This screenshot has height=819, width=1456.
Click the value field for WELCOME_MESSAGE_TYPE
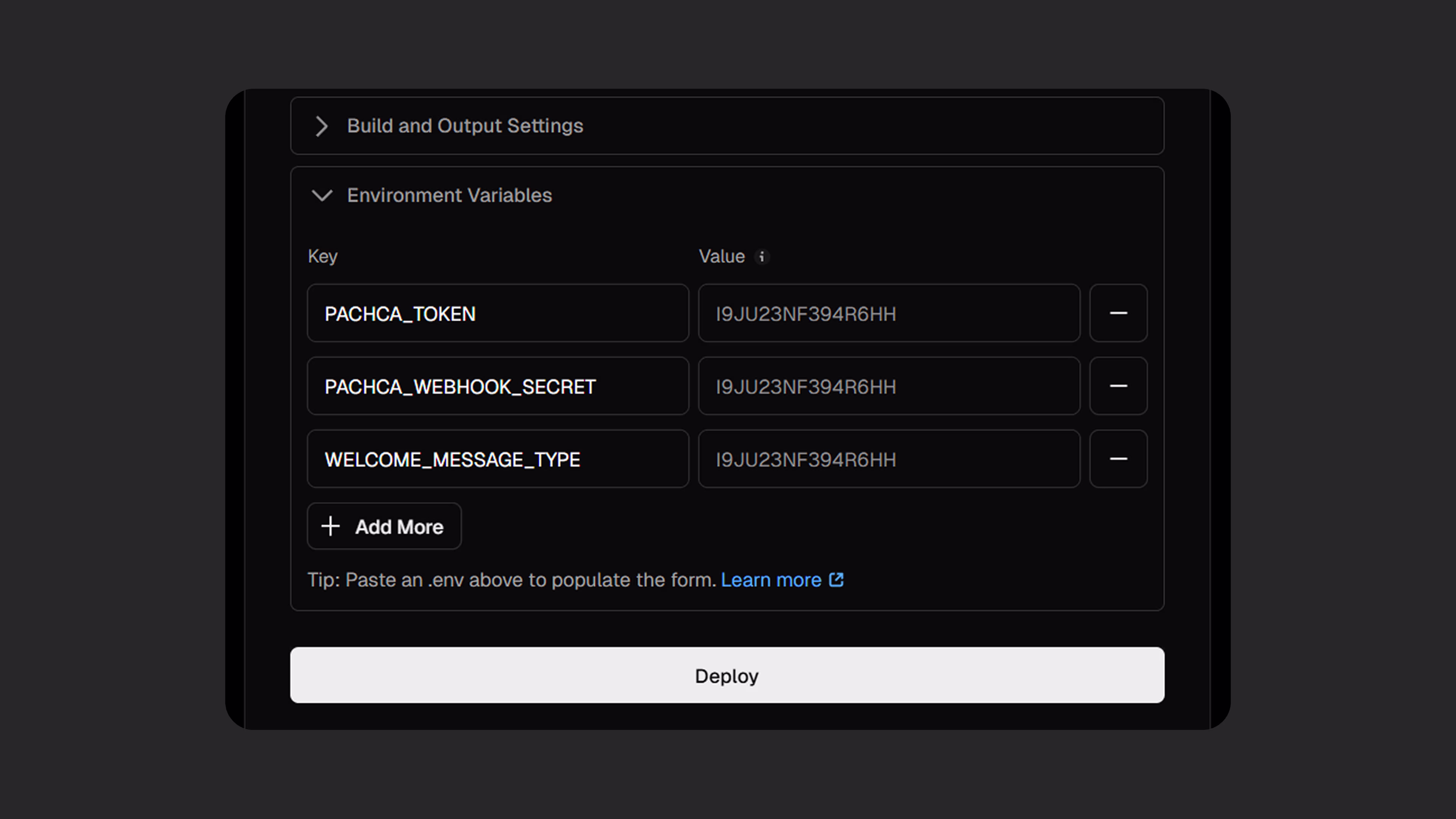[888, 459]
